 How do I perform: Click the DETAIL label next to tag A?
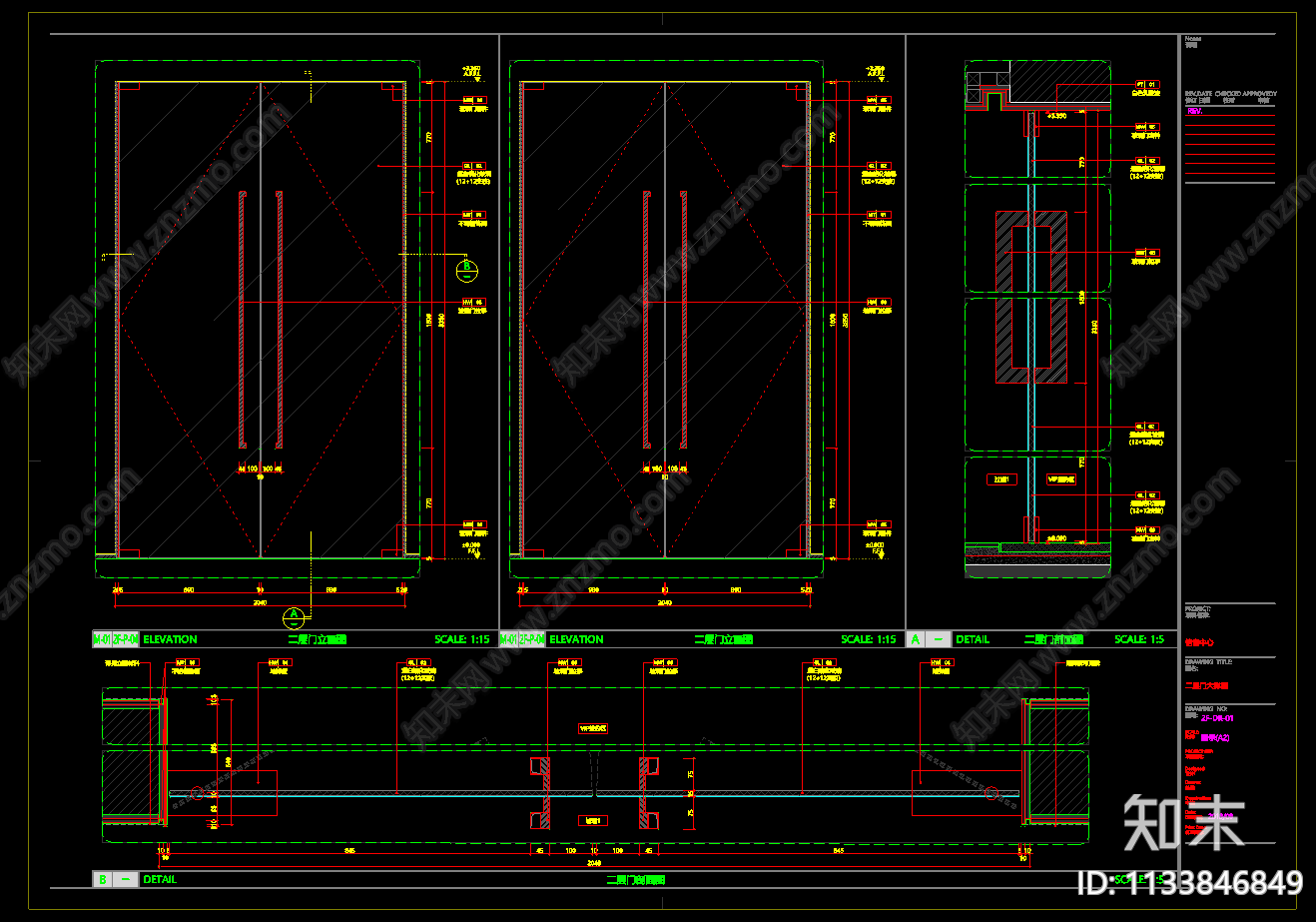tap(973, 639)
